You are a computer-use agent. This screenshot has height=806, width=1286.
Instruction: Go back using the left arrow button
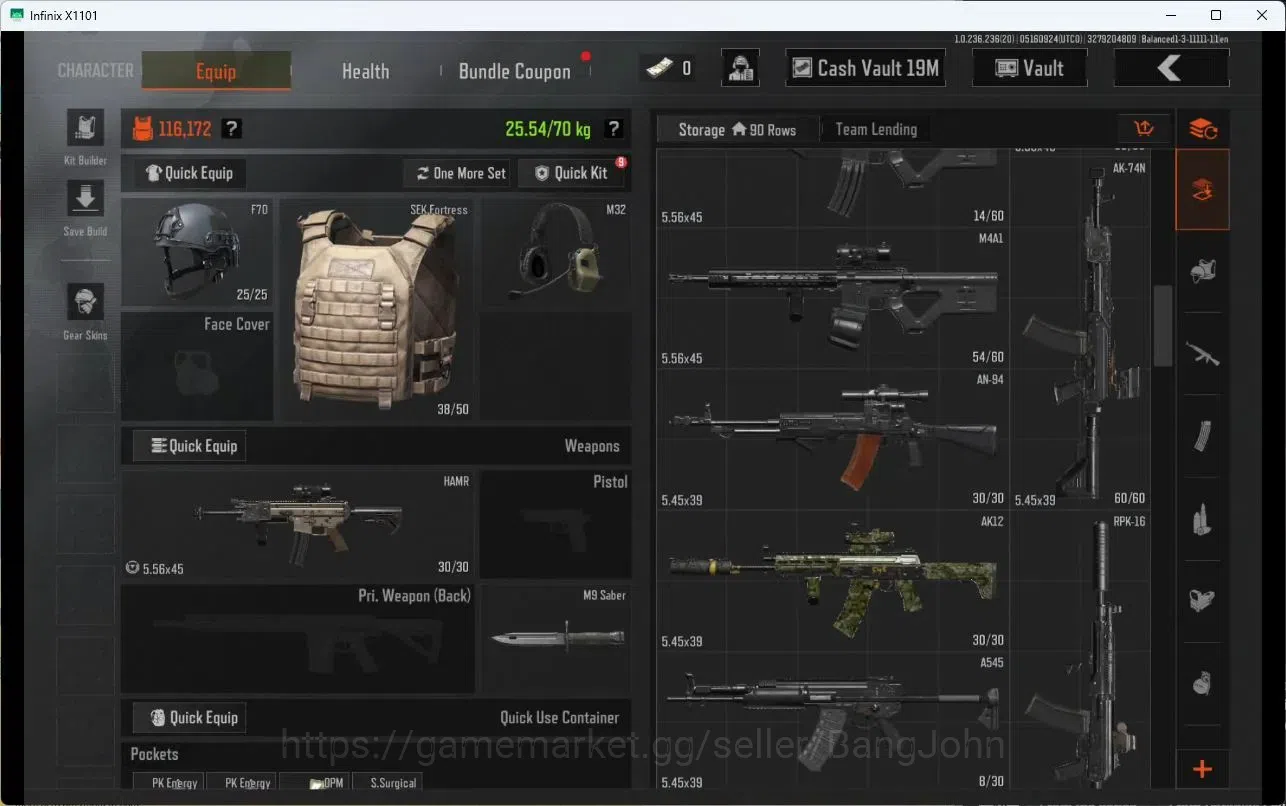click(1171, 68)
